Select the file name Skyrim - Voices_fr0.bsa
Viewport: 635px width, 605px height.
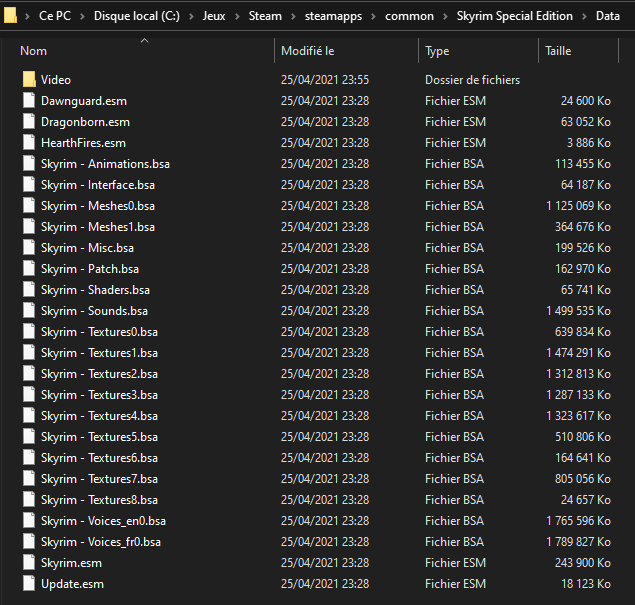tap(101, 542)
